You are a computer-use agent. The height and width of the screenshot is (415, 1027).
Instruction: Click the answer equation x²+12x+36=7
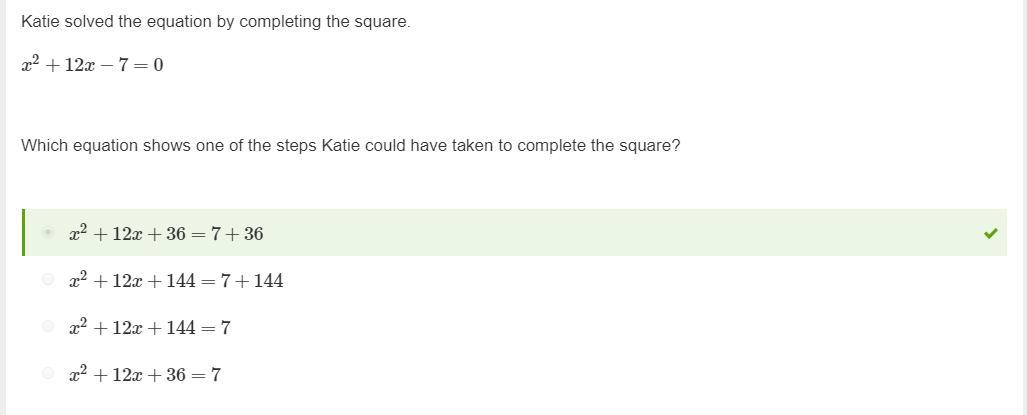point(144,375)
